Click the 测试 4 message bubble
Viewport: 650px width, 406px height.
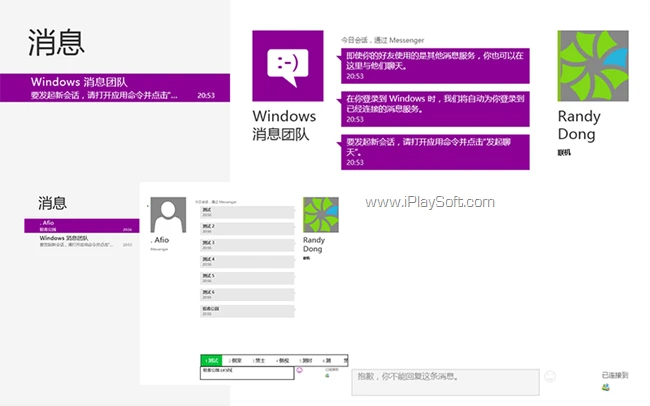pos(247,262)
